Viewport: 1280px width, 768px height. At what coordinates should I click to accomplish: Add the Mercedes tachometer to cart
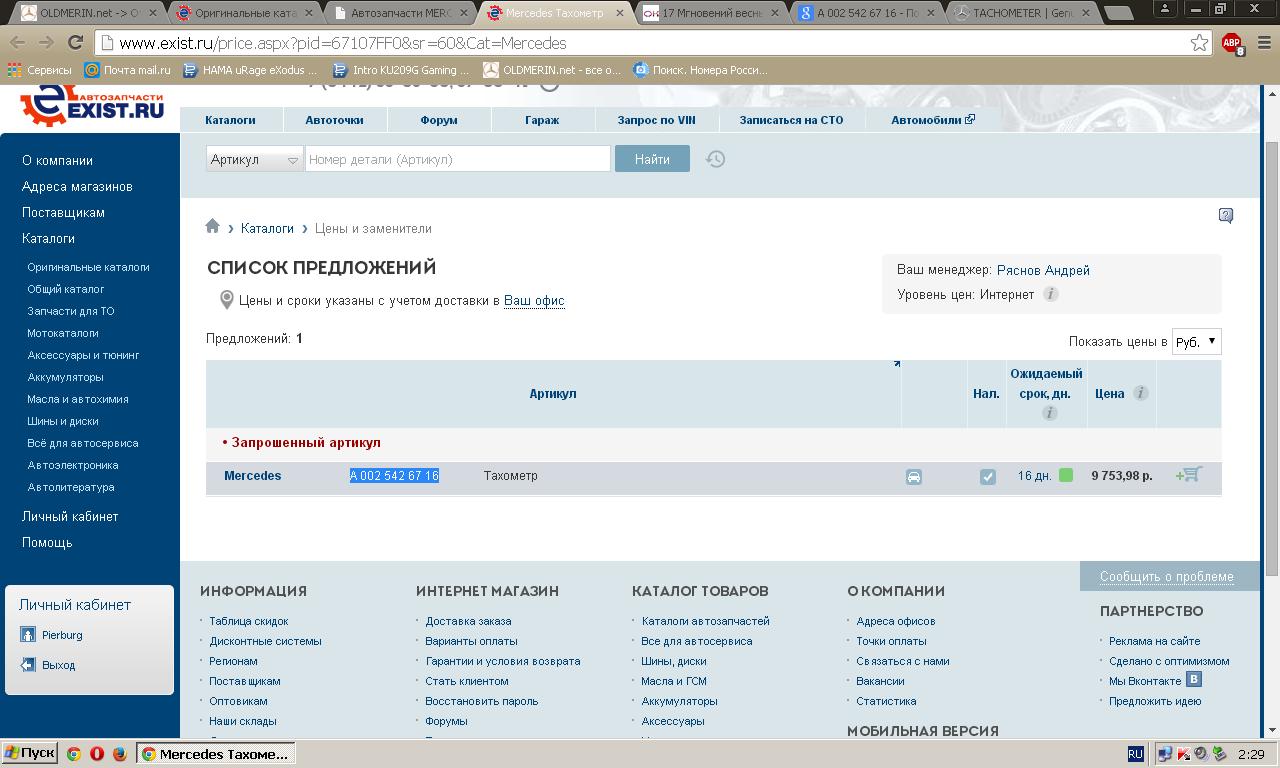[x=1189, y=475]
